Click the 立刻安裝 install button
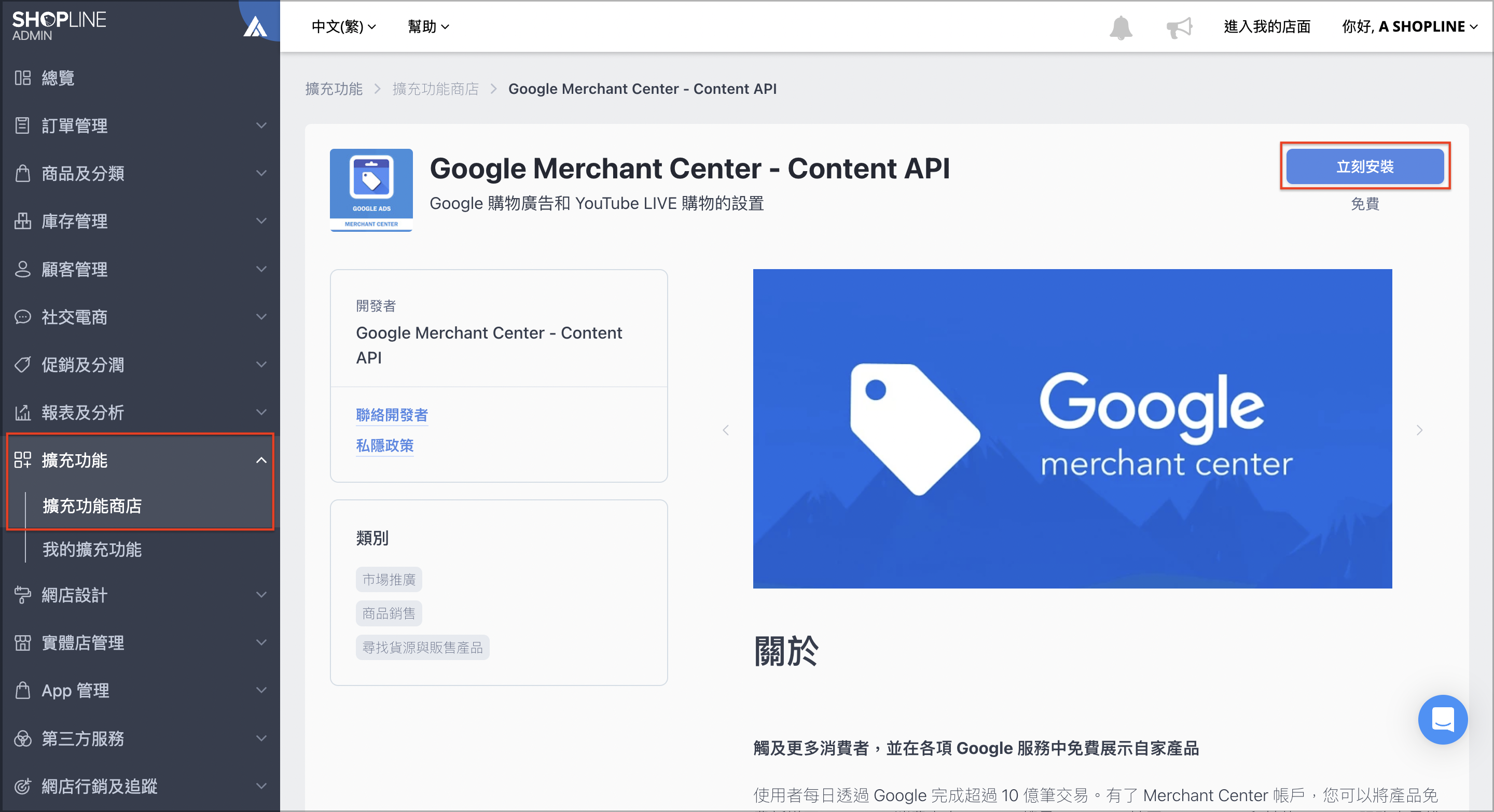This screenshot has height=812, width=1494. pos(1365,166)
